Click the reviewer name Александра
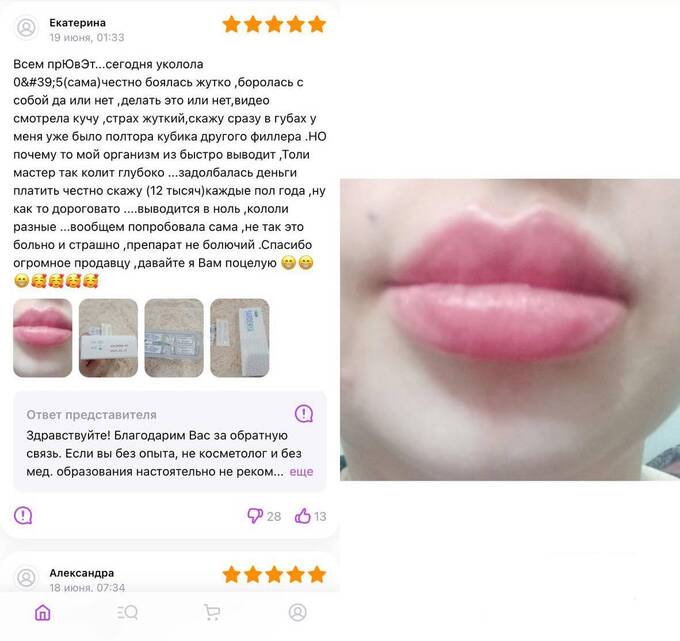The image size is (680, 641). click(82, 573)
